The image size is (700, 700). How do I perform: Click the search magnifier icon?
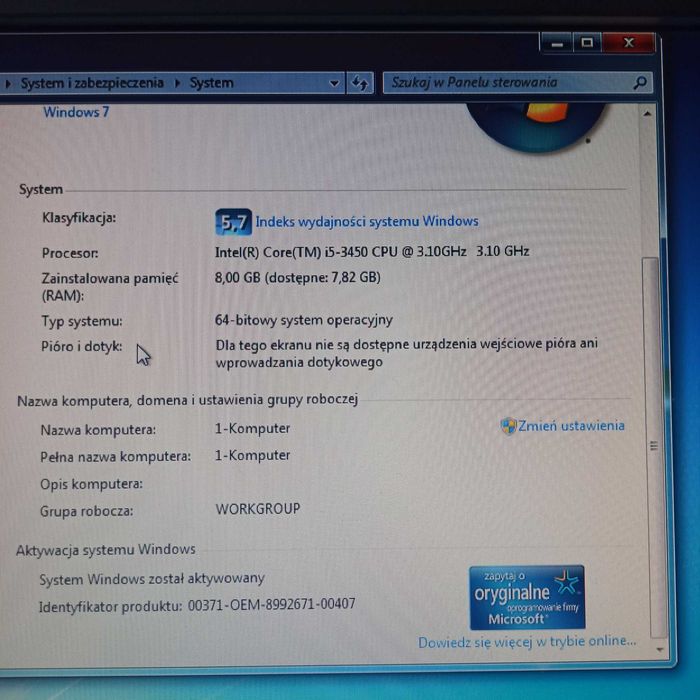click(640, 83)
